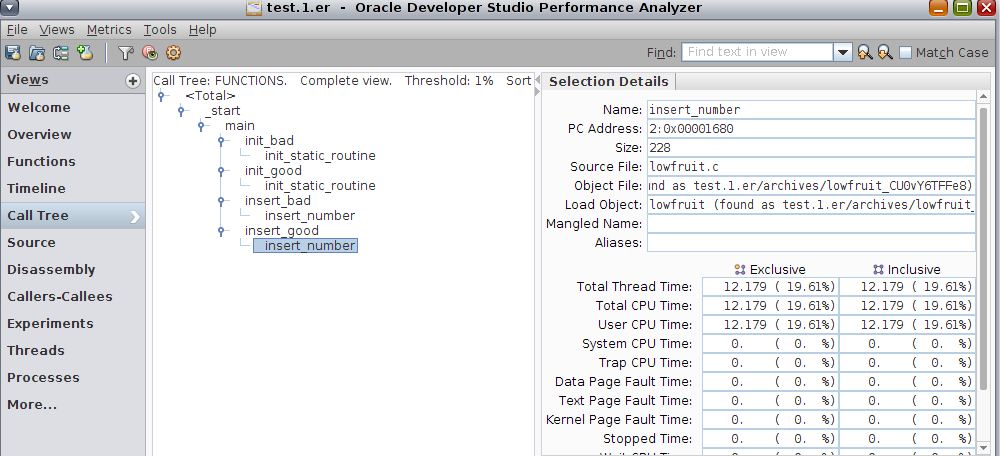Screen dimensions: 1000x456
Task: Select the highlighted insert_number under insert_good
Action: pos(305,246)
